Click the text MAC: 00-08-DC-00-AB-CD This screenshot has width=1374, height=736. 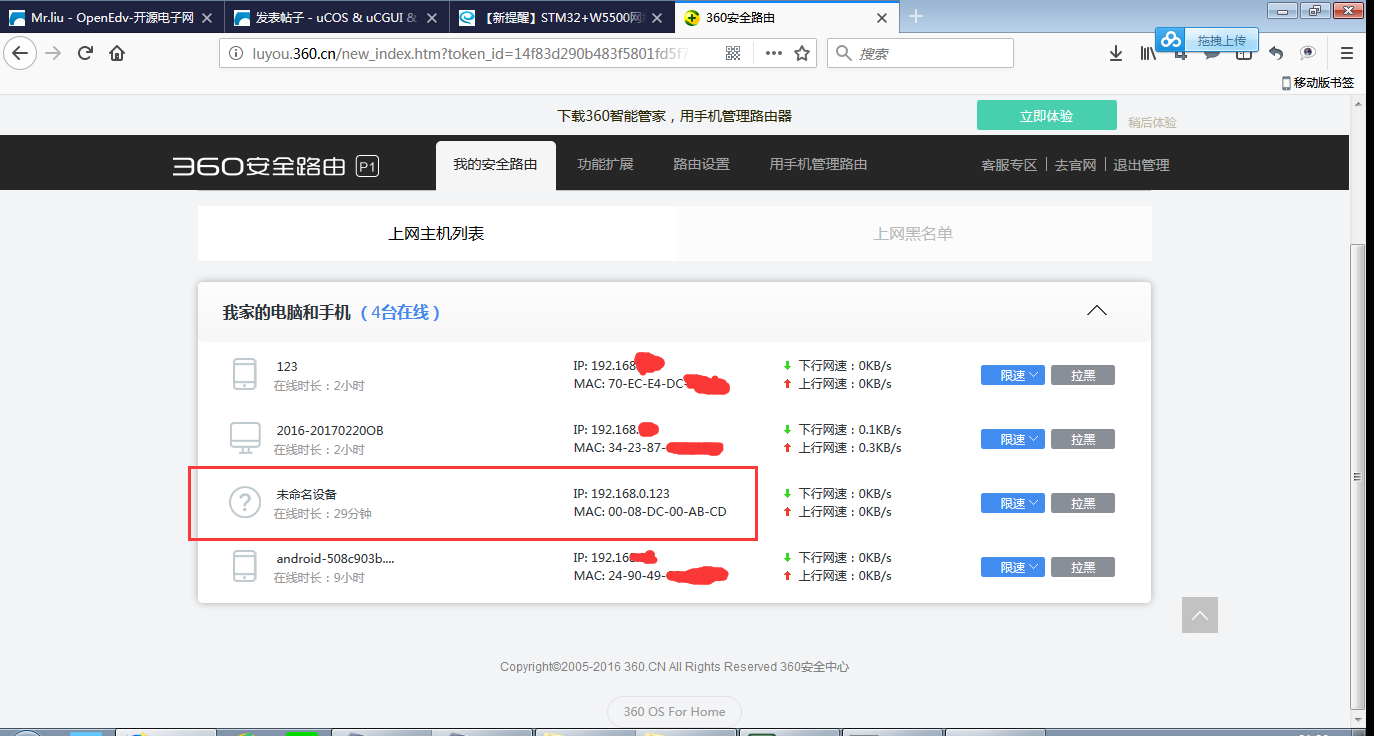pos(650,512)
